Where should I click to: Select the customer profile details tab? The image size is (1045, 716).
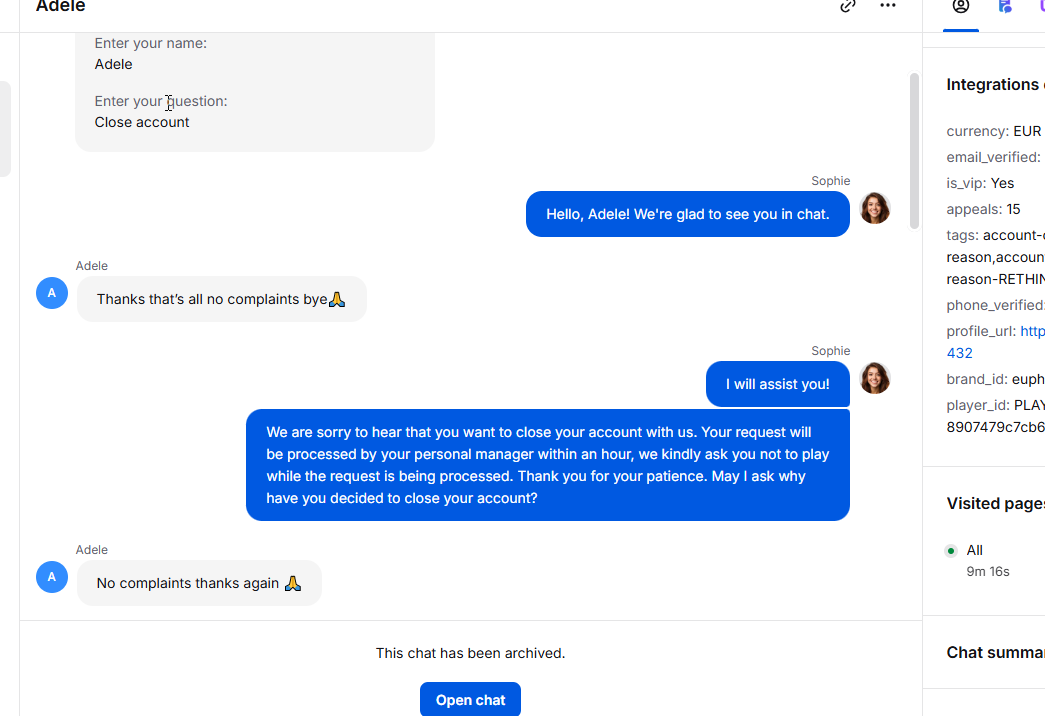960,6
